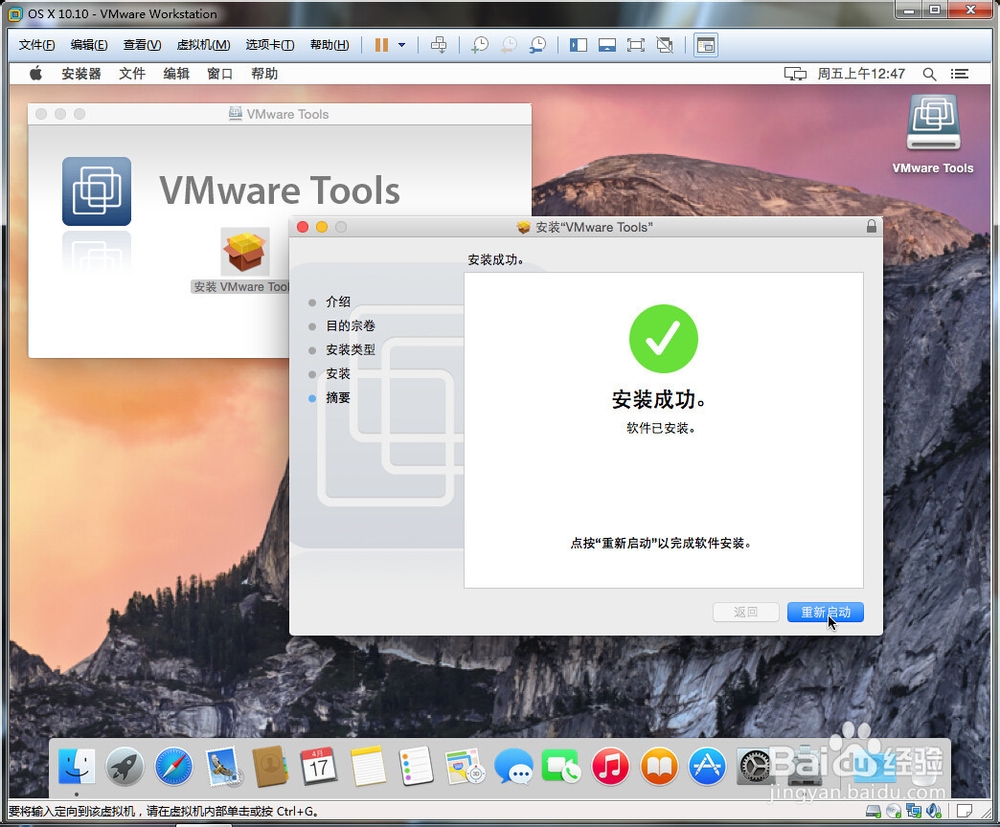Toggle the thumbnail bar icon in toolbar
This screenshot has width=1000, height=827.
[x=607, y=45]
